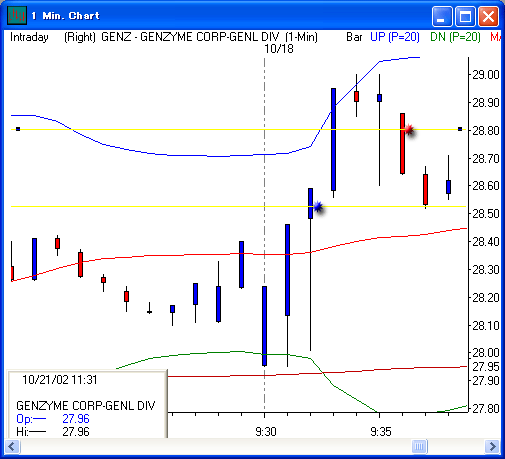Screen dimensions: 505x459
Task: Click the Hi: 27.96 high price row
Action: tap(53, 432)
